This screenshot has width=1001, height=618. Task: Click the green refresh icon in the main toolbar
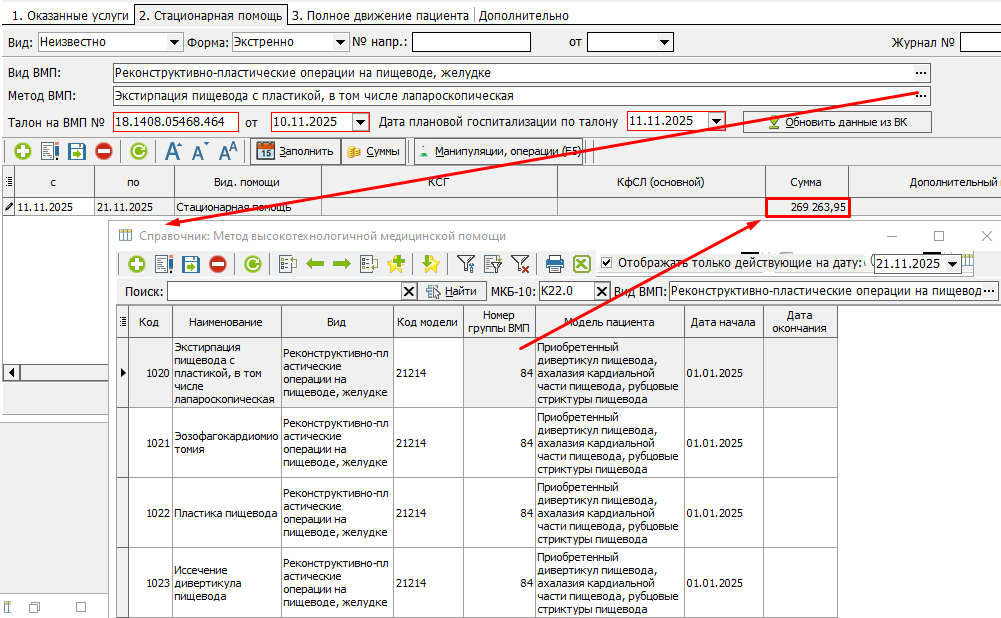pos(138,151)
